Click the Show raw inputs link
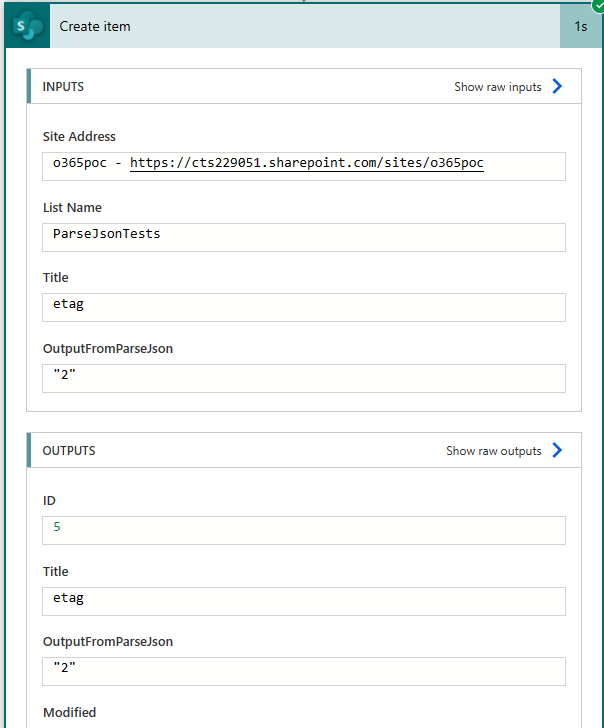Screen dimensions: 604x728 [x=498, y=87]
